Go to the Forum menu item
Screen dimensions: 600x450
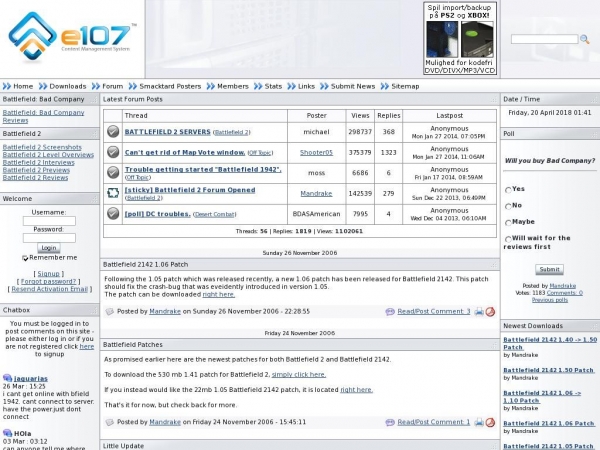point(112,86)
